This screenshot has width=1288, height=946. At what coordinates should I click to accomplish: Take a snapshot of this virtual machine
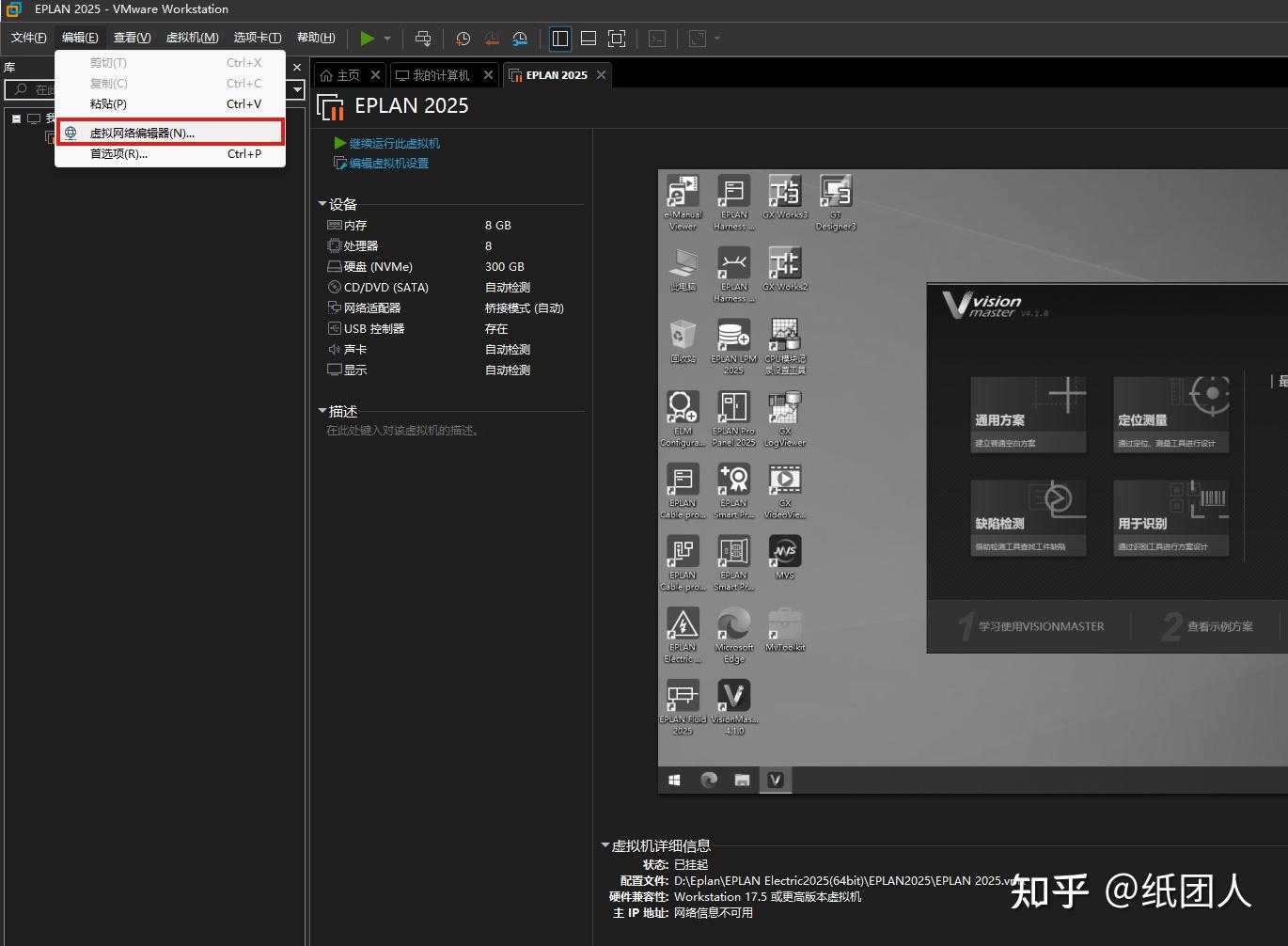point(463,39)
